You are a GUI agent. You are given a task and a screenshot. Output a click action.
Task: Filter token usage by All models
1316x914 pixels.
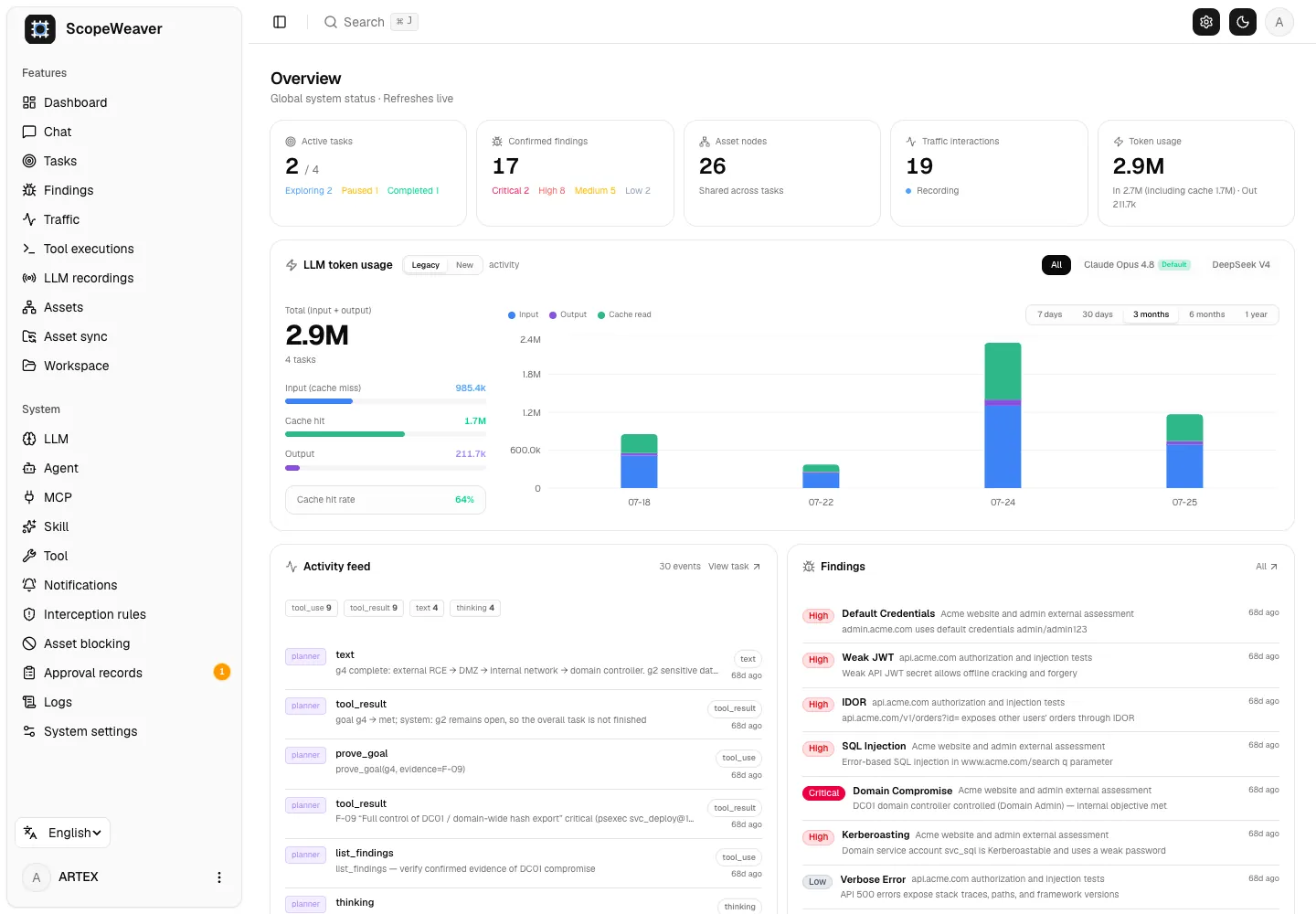(1056, 265)
